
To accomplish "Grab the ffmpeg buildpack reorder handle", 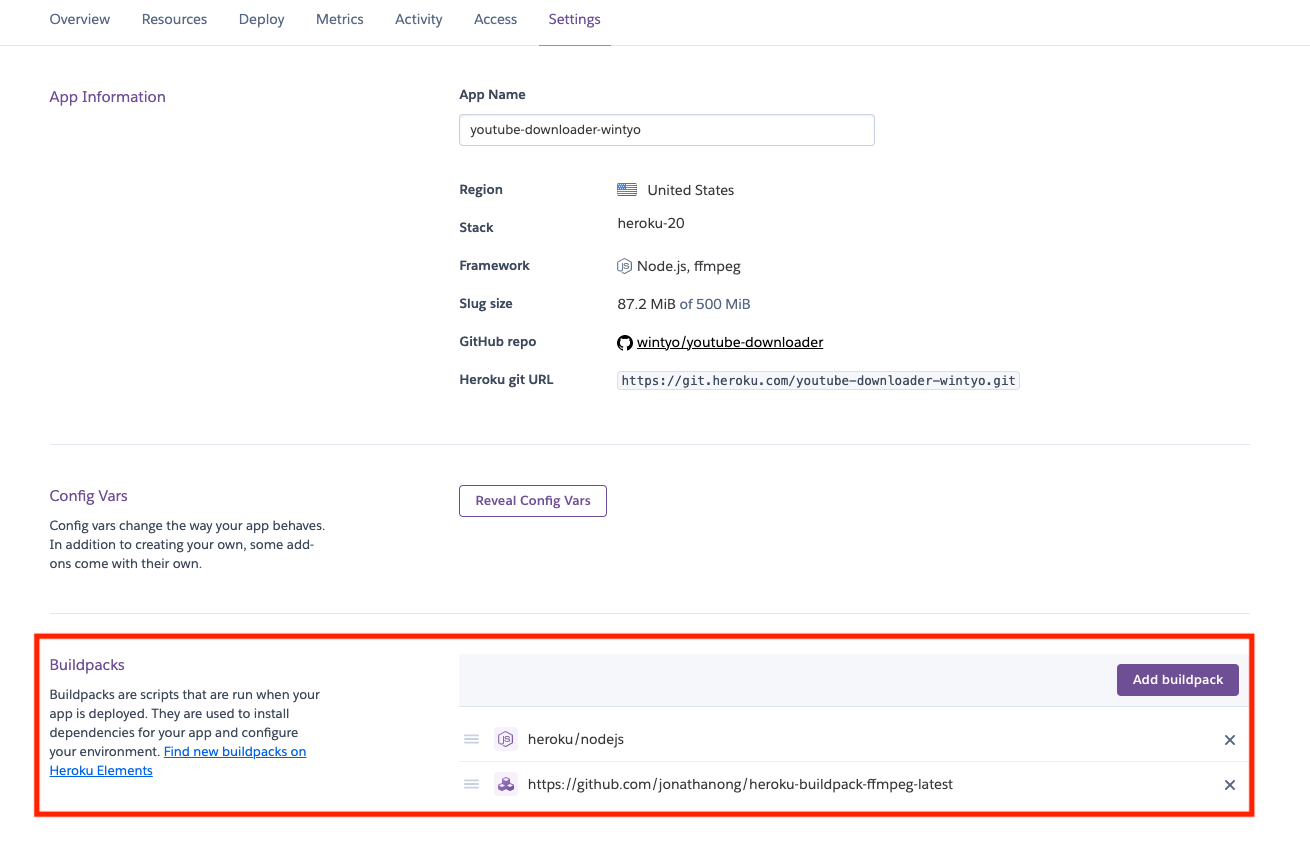I will 472,784.
